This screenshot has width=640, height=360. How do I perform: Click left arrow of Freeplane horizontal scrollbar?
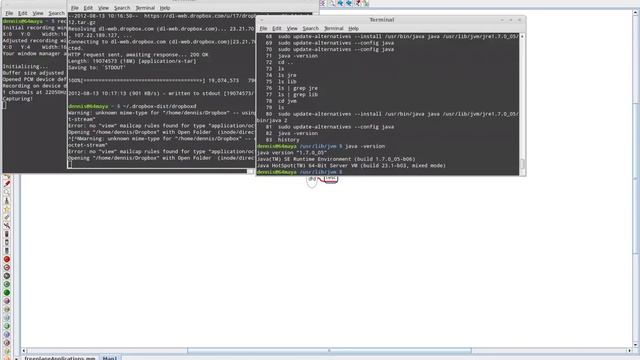[24, 350]
